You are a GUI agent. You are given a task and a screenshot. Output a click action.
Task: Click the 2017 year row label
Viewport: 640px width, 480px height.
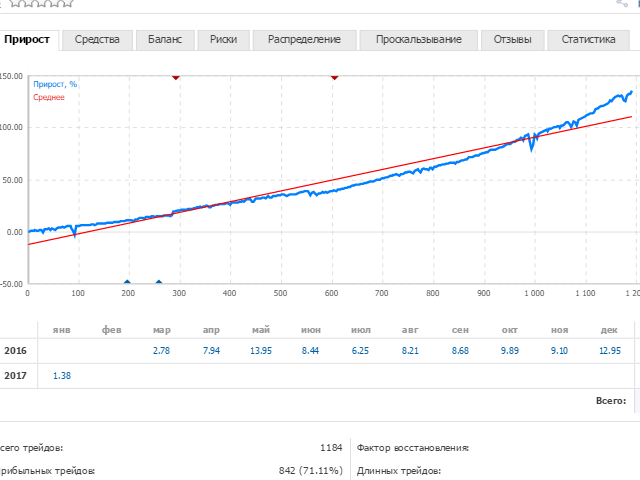click(x=16, y=376)
